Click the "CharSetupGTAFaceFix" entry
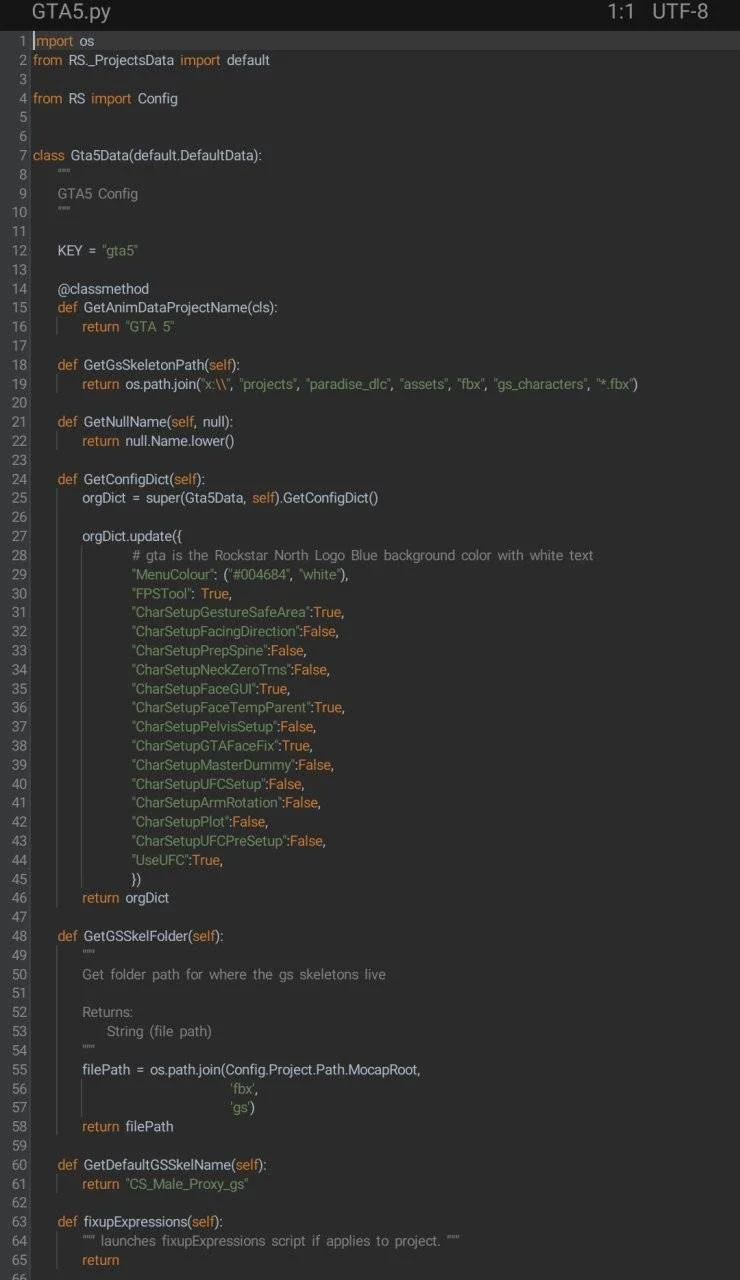Screen dimensions: 740x1280 click(x=221, y=745)
